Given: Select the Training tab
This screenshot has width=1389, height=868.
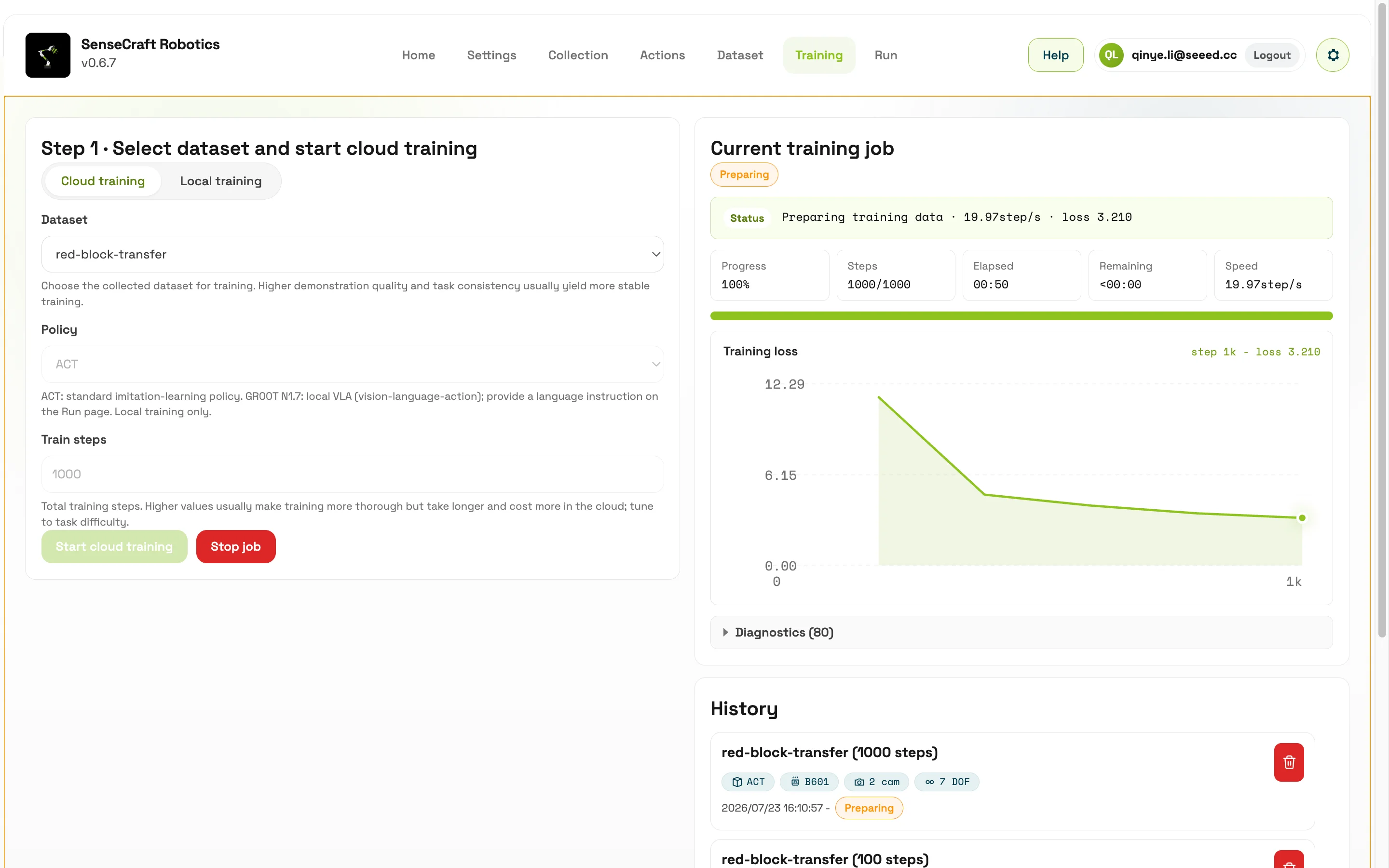Looking at the screenshot, I should 819,55.
